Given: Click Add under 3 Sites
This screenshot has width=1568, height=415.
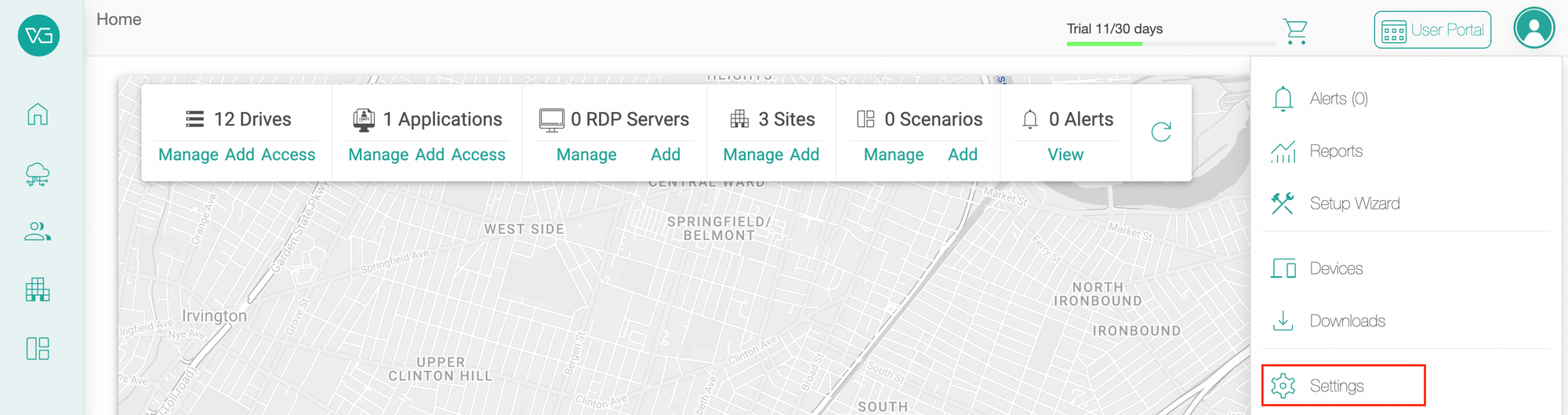Looking at the screenshot, I should point(804,155).
